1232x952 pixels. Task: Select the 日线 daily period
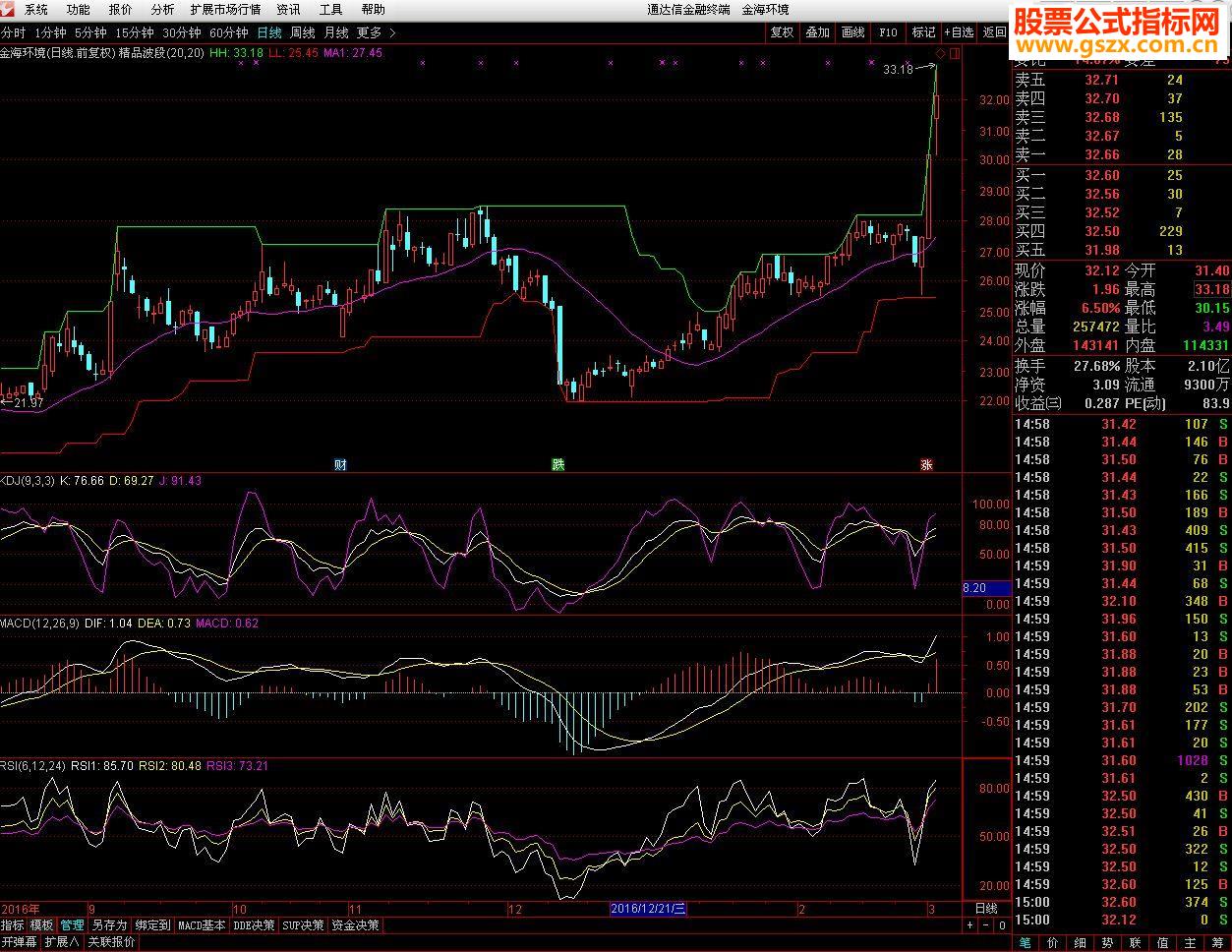click(269, 32)
